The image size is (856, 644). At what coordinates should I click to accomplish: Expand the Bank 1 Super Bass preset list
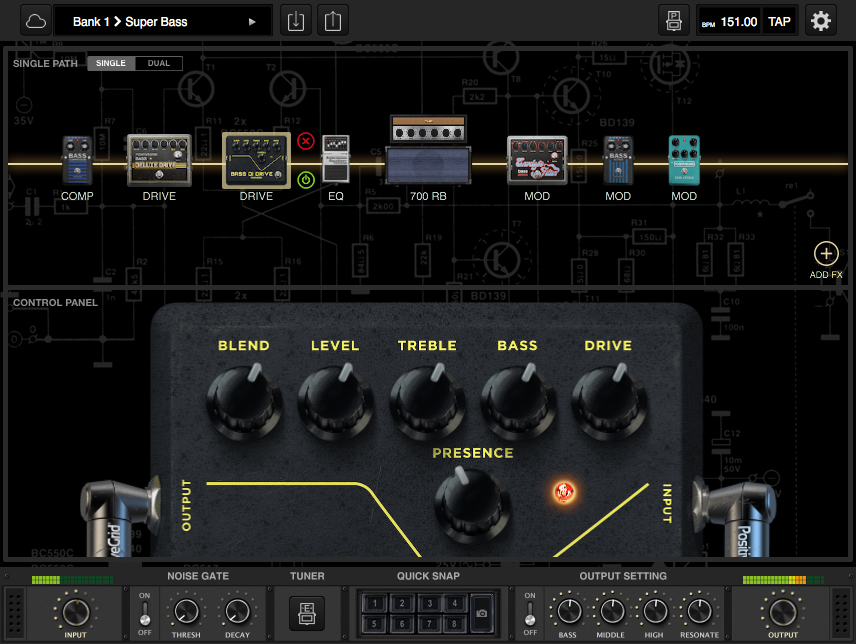[x=253, y=20]
